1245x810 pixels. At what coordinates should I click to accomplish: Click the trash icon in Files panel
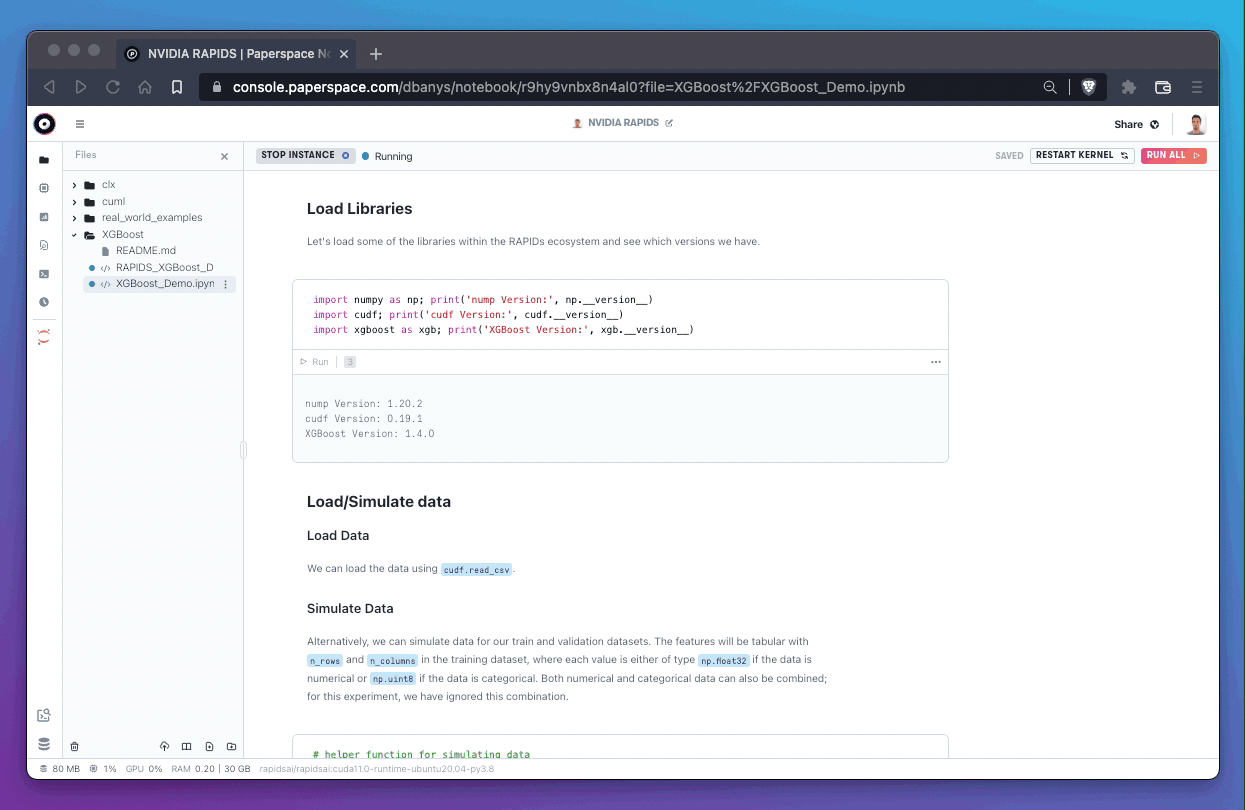coord(74,747)
